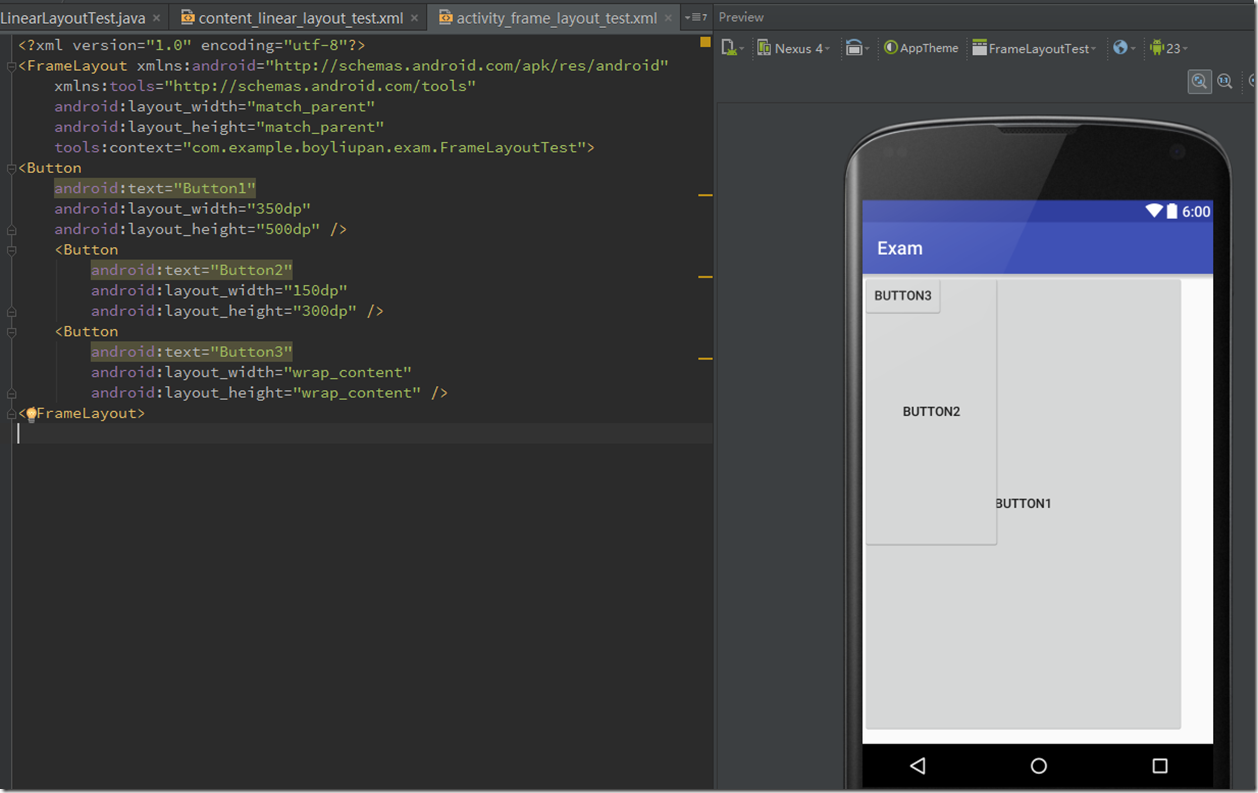The width and height of the screenshot is (1258, 793).
Task: Close the activity_frame_layout_test.xml tab
Action: pyautogui.click(x=669, y=18)
